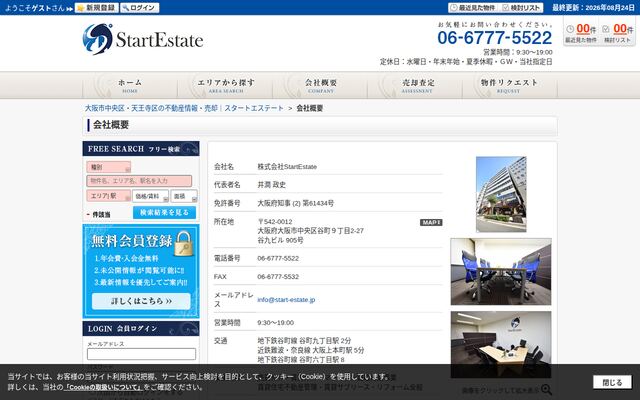Click 地下鉄谷町線 谷町九丁目駅 2分 text
640x400 pixels.
pyautogui.click(x=304, y=341)
